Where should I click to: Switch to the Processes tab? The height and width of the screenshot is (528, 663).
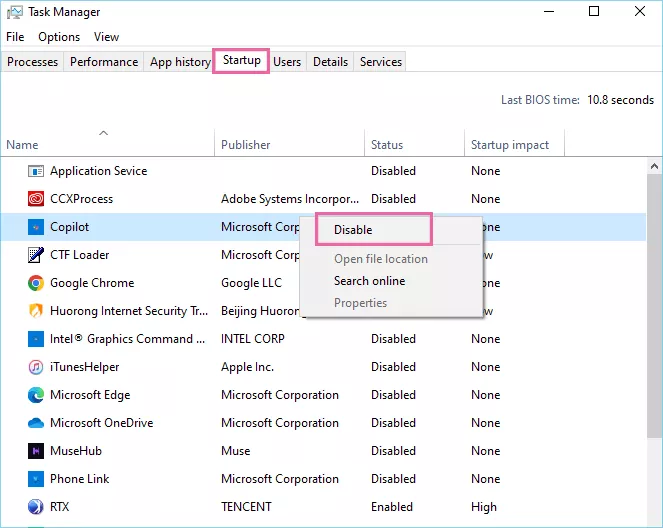(33, 62)
